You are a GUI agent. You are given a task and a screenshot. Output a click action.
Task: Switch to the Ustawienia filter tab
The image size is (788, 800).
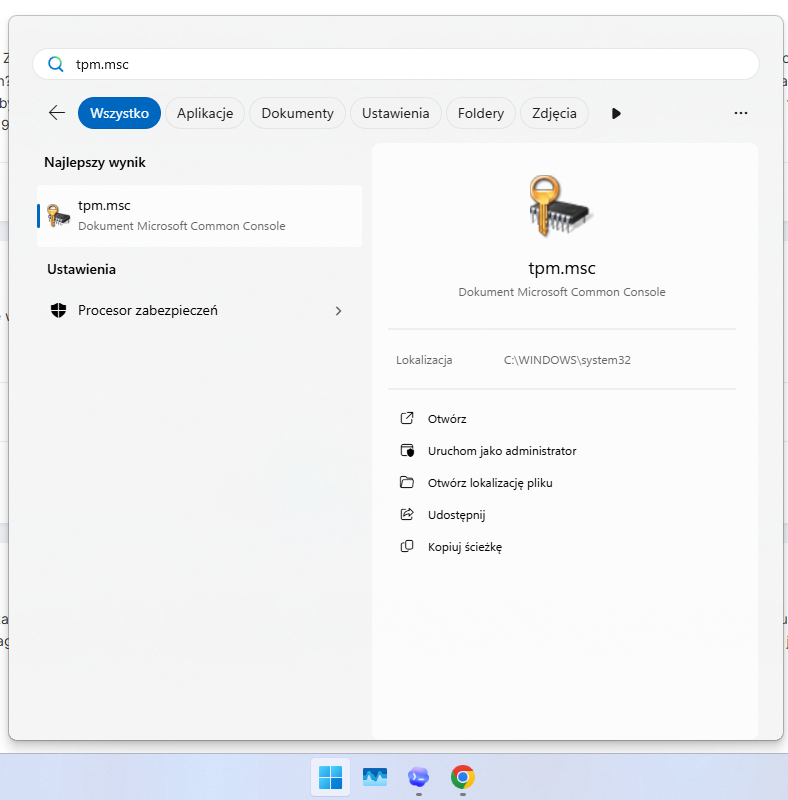pos(396,113)
